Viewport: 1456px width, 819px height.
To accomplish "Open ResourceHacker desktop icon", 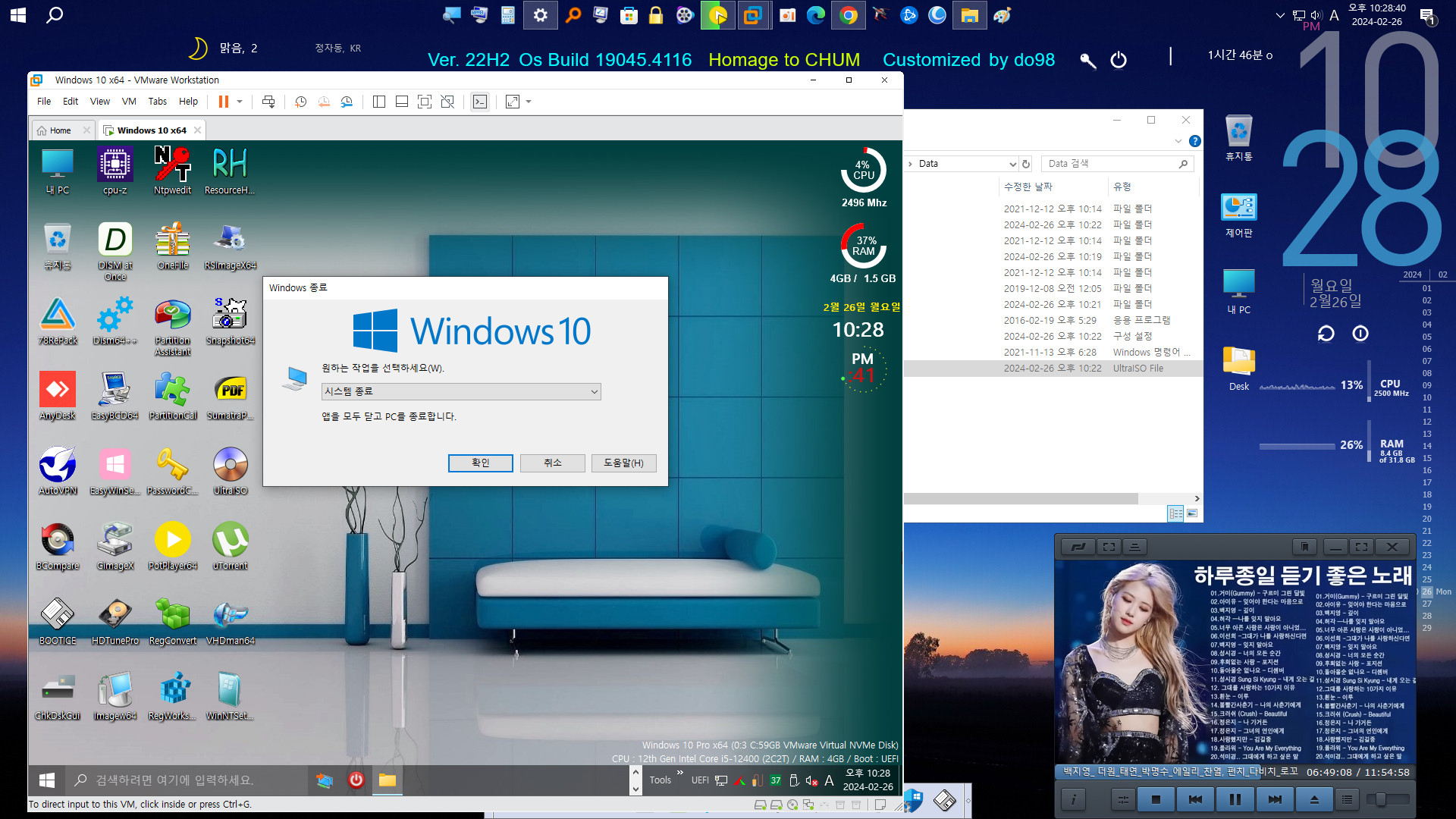I will coord(230,171).
